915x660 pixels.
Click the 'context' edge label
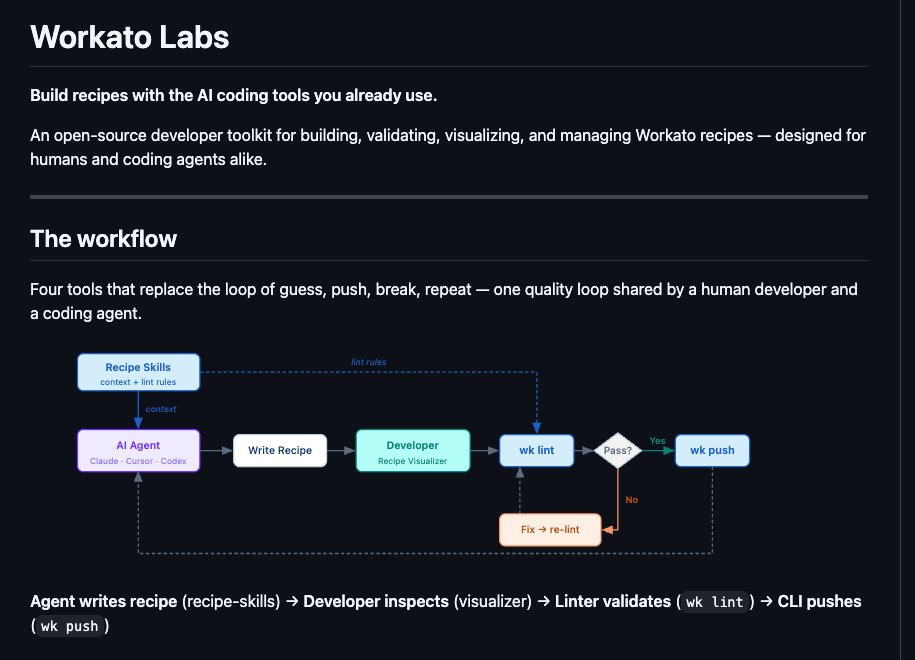[x=161, y=409]
